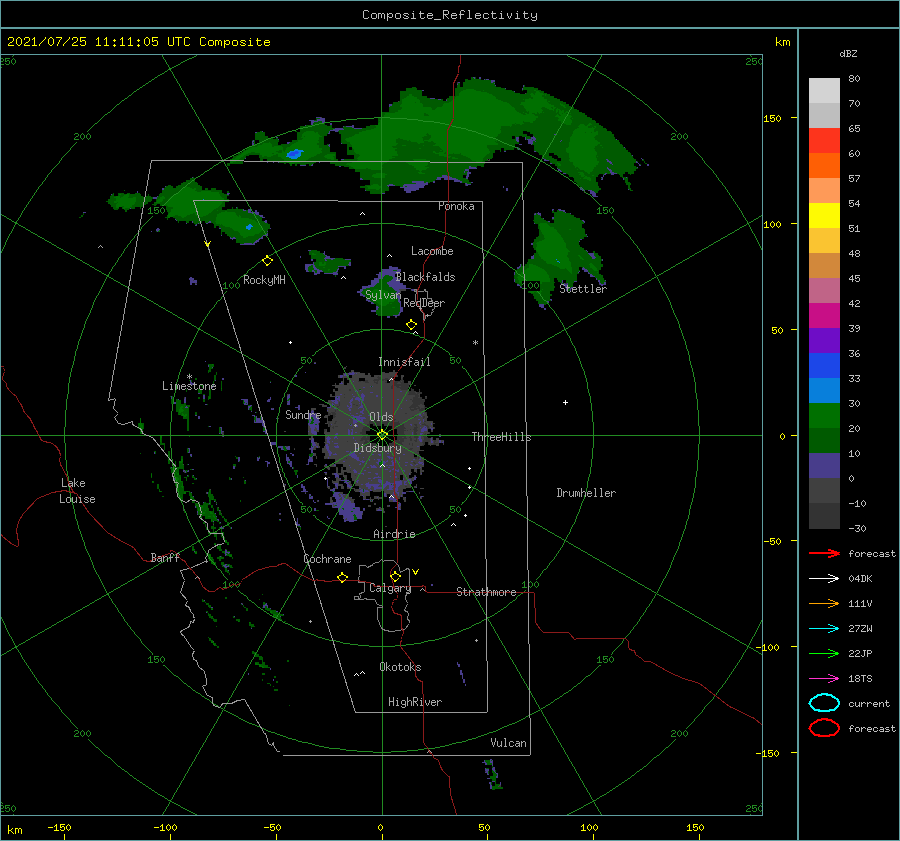Click the Composite_Reflectivity title
Screen dimensions: 900x841
pos(449,15)
